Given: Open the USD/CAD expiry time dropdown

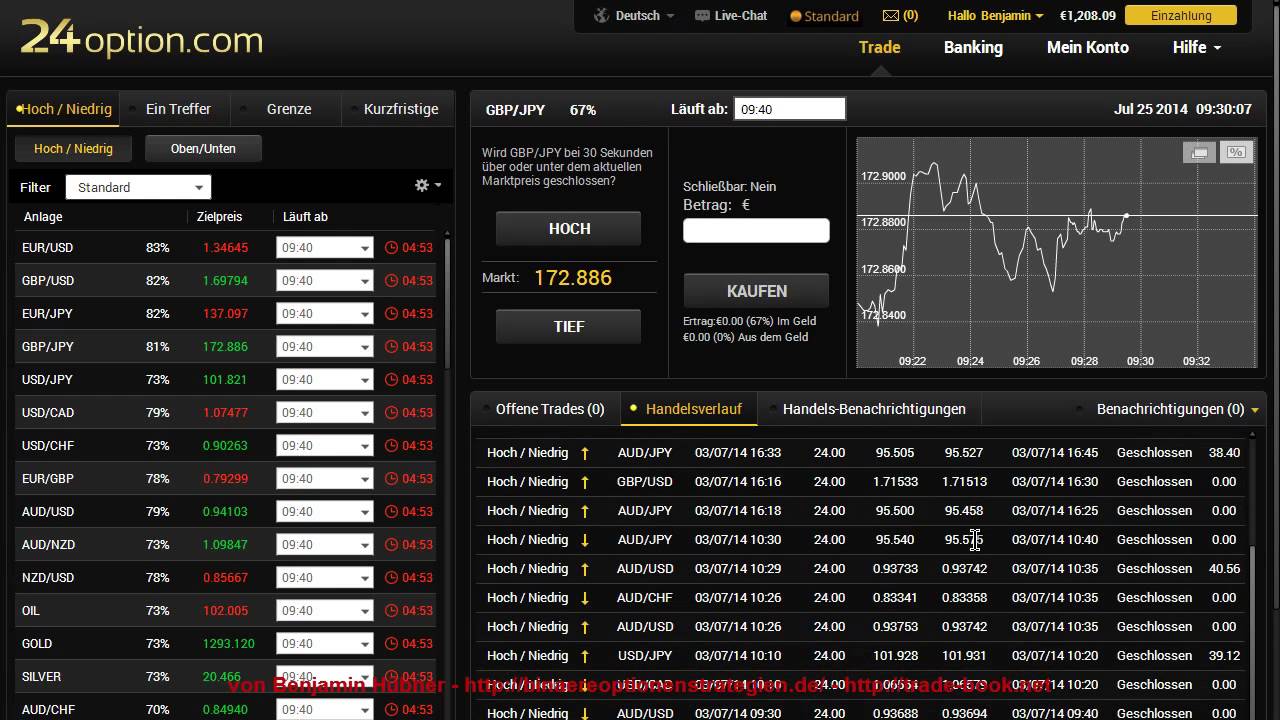Looking at the screenshot, I should pyautogui.click(x=325, y=413).
